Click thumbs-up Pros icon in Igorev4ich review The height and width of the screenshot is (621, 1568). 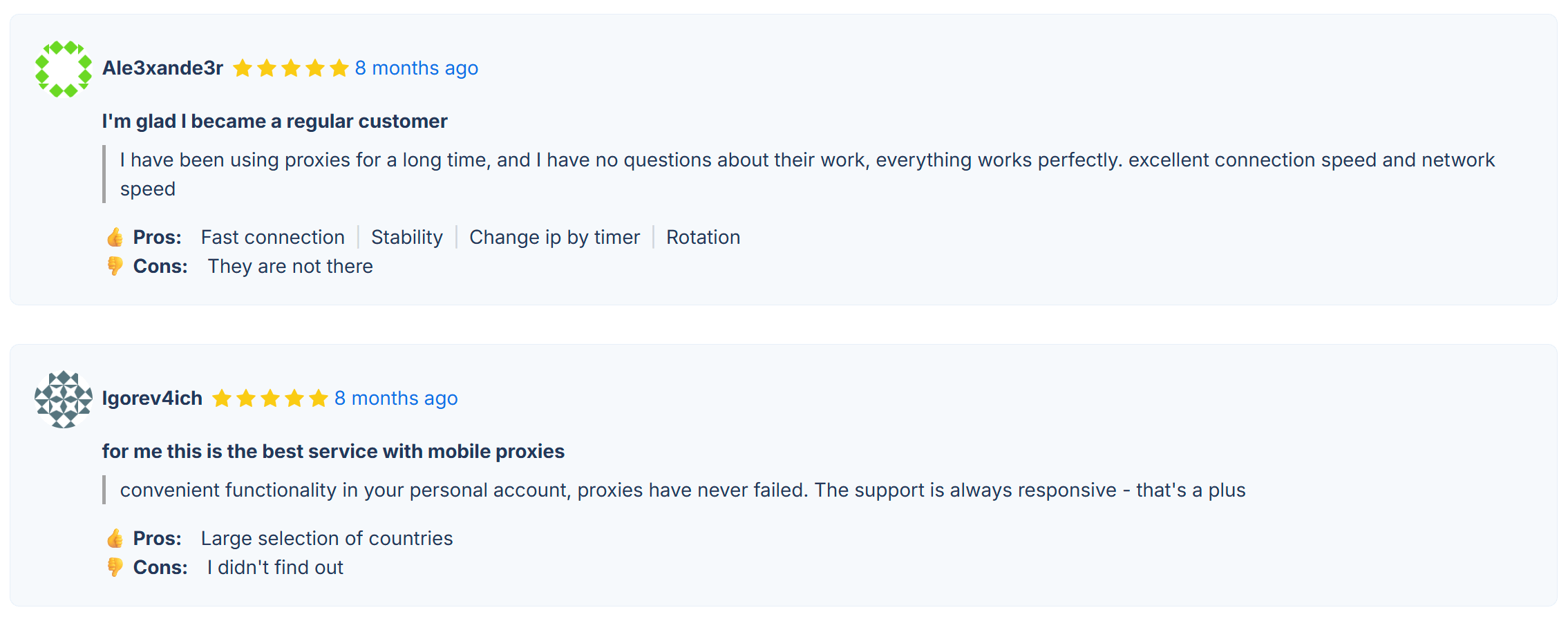coord(115,539)
